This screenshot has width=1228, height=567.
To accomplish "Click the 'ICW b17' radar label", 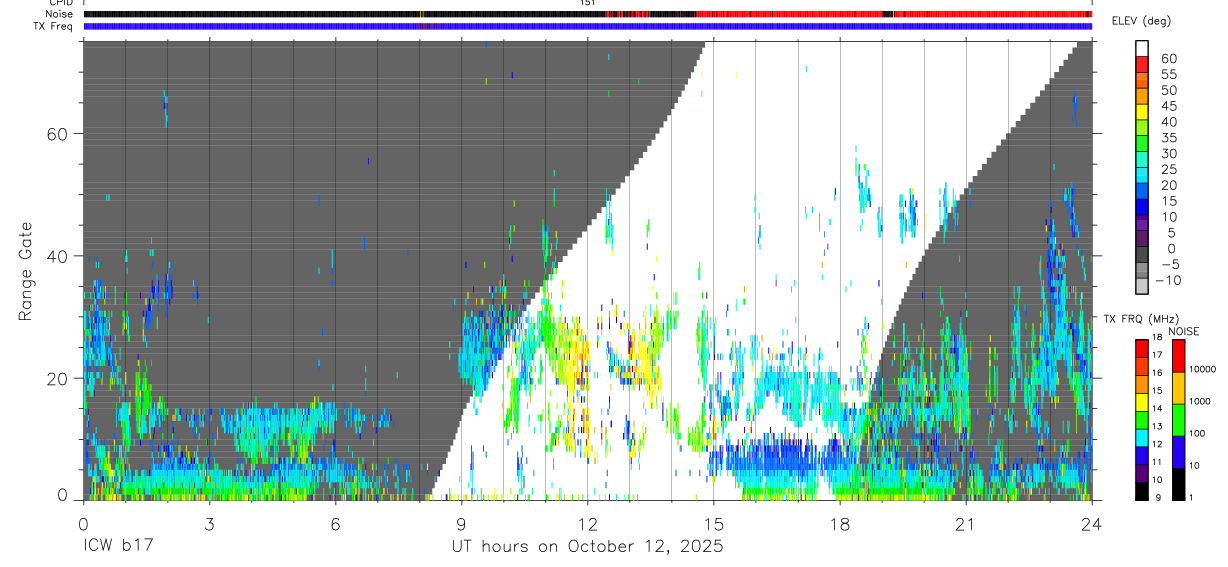I will (116, 547).
